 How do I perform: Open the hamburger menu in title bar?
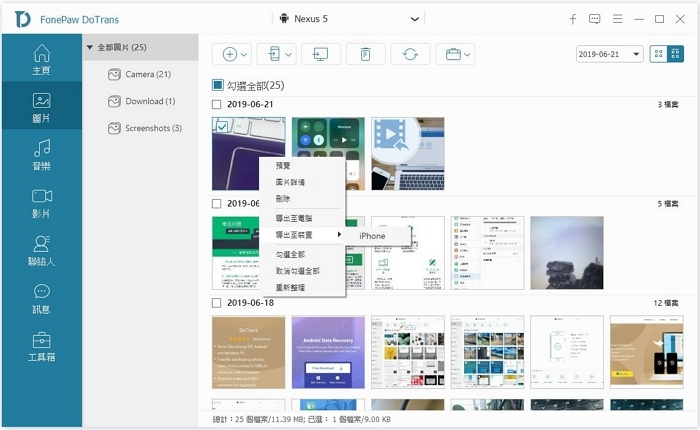pyautogui.click(x=617, y=19)
